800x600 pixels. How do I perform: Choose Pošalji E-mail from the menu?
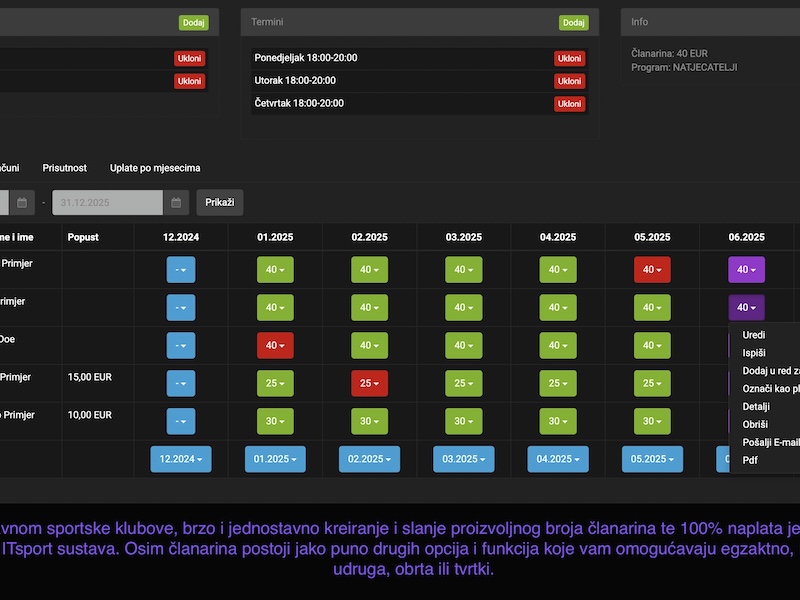coord(770,442)
